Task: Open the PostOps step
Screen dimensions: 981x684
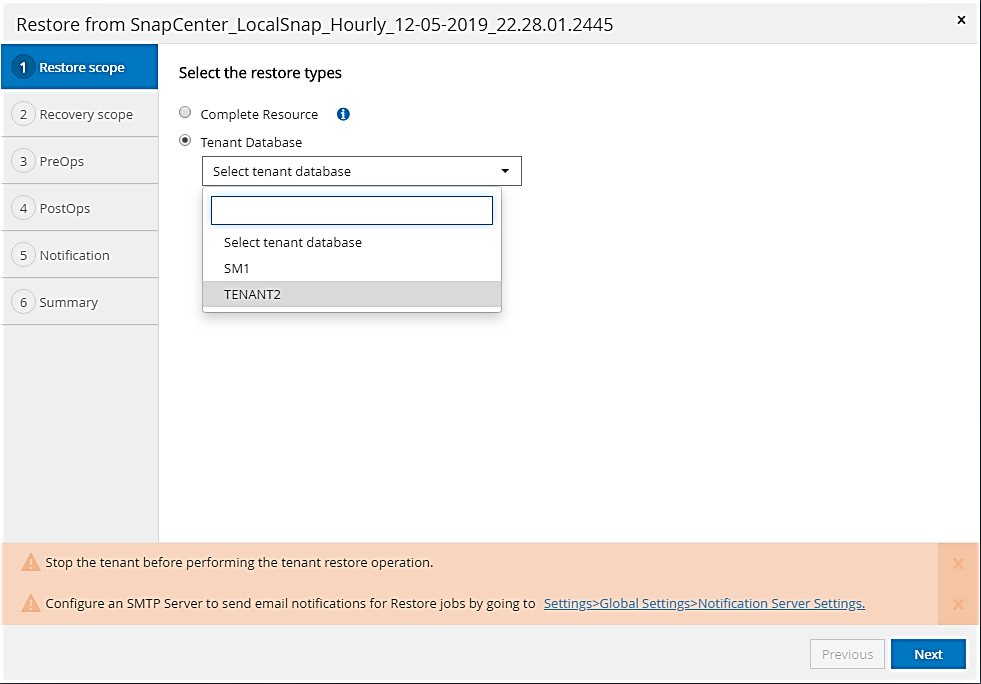Action: click(79, 208)
